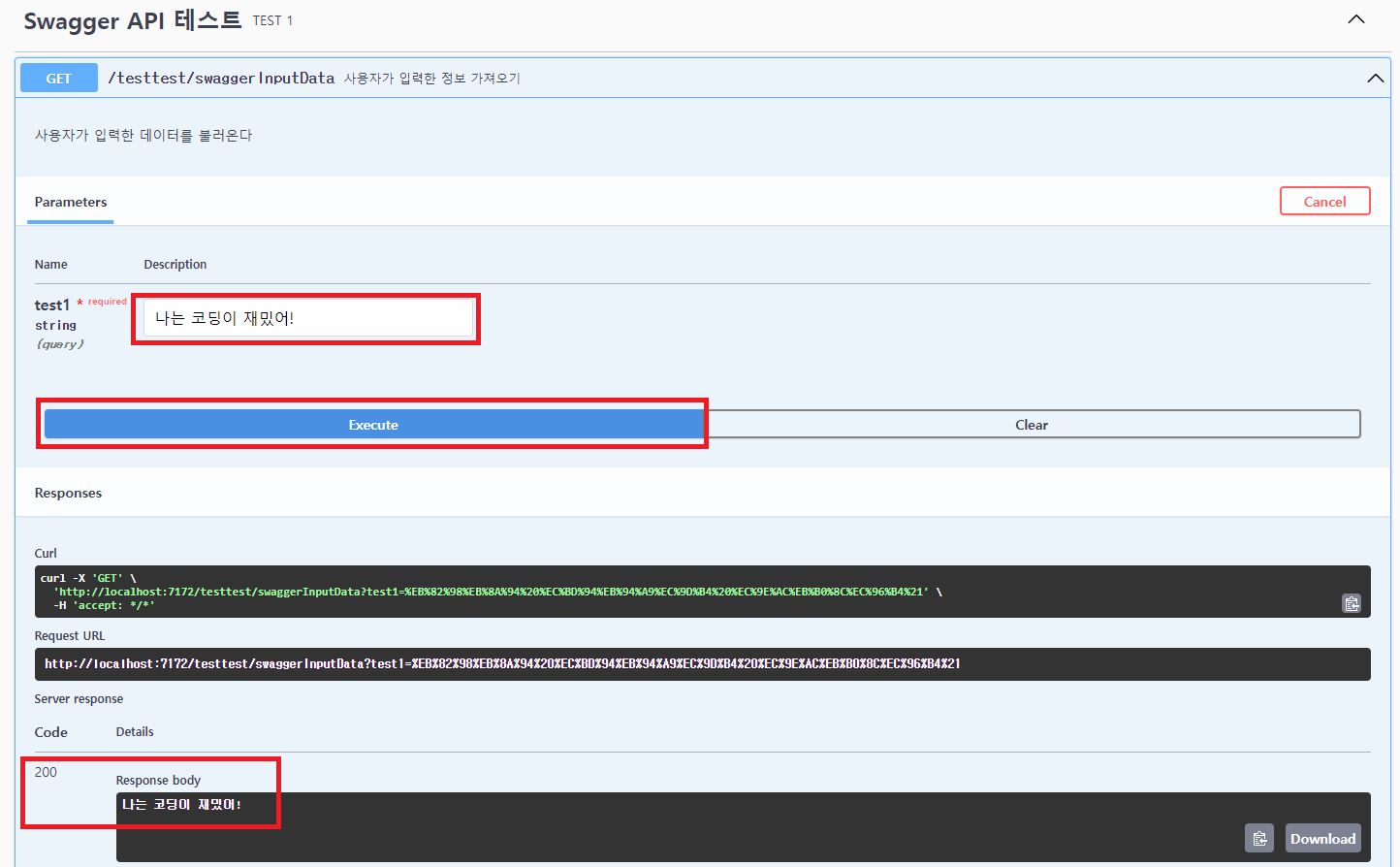Image resolution: width=1400 pixels, height=867 pixels.
Task: Copy the response body to clipboard
Action: point(1259,839)
